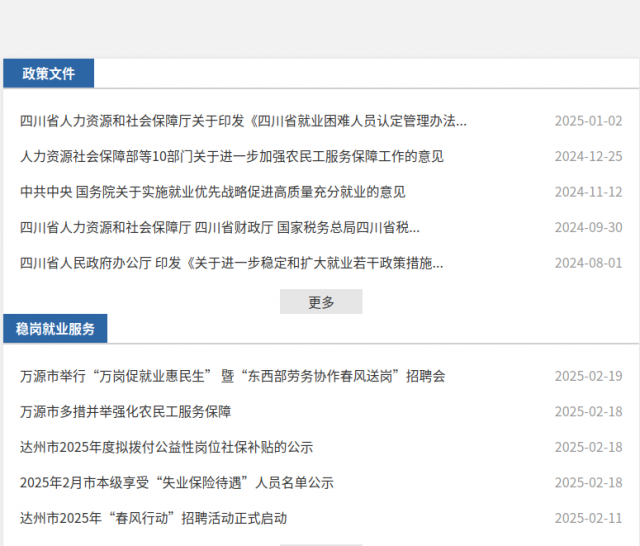Click the 2024-08-01 date label

[588, 263]
